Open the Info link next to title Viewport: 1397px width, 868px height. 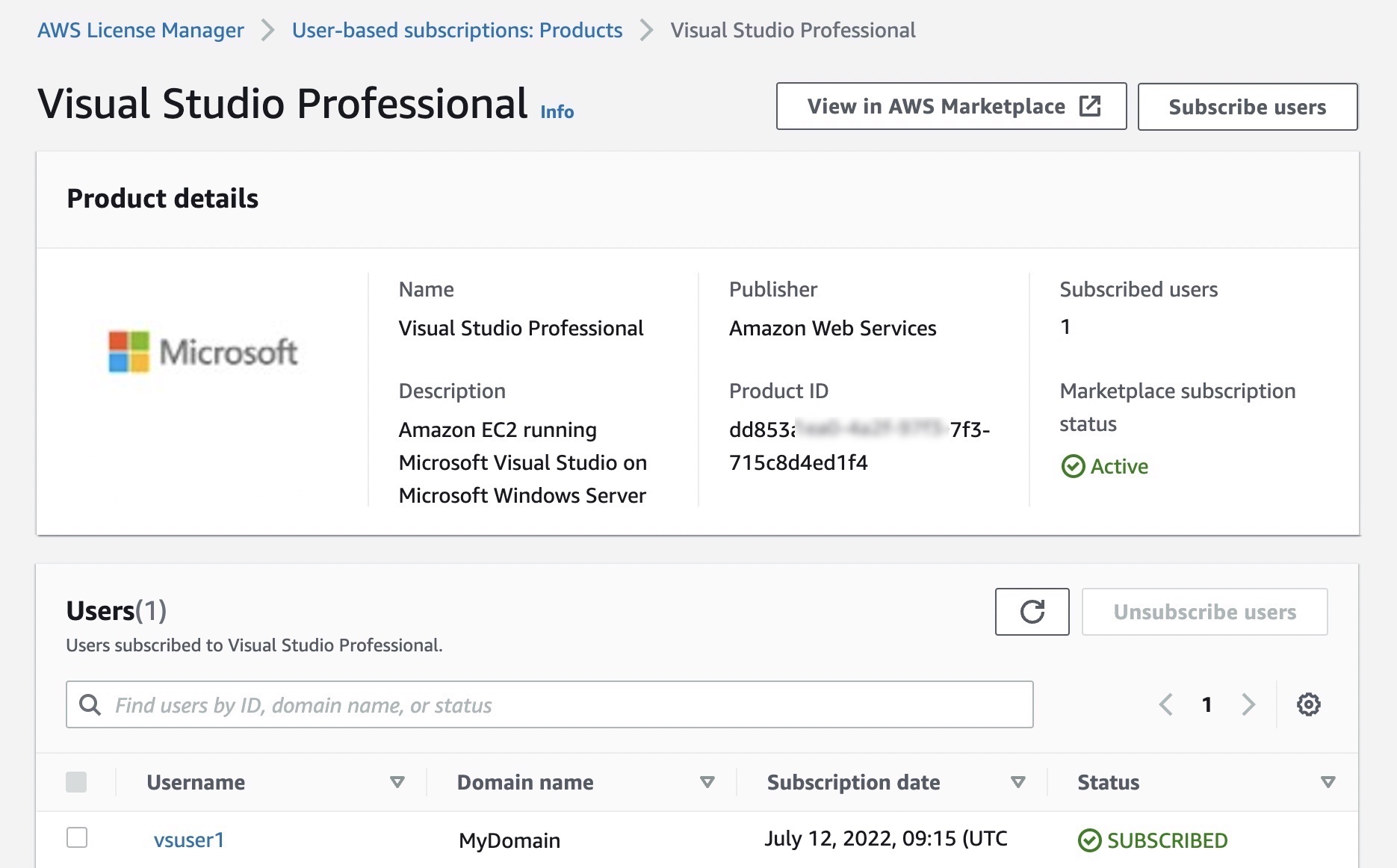(557, 112)
